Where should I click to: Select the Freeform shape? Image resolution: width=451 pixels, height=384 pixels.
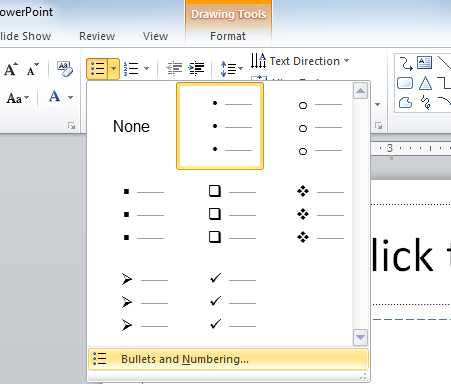(x=405, y=103)
